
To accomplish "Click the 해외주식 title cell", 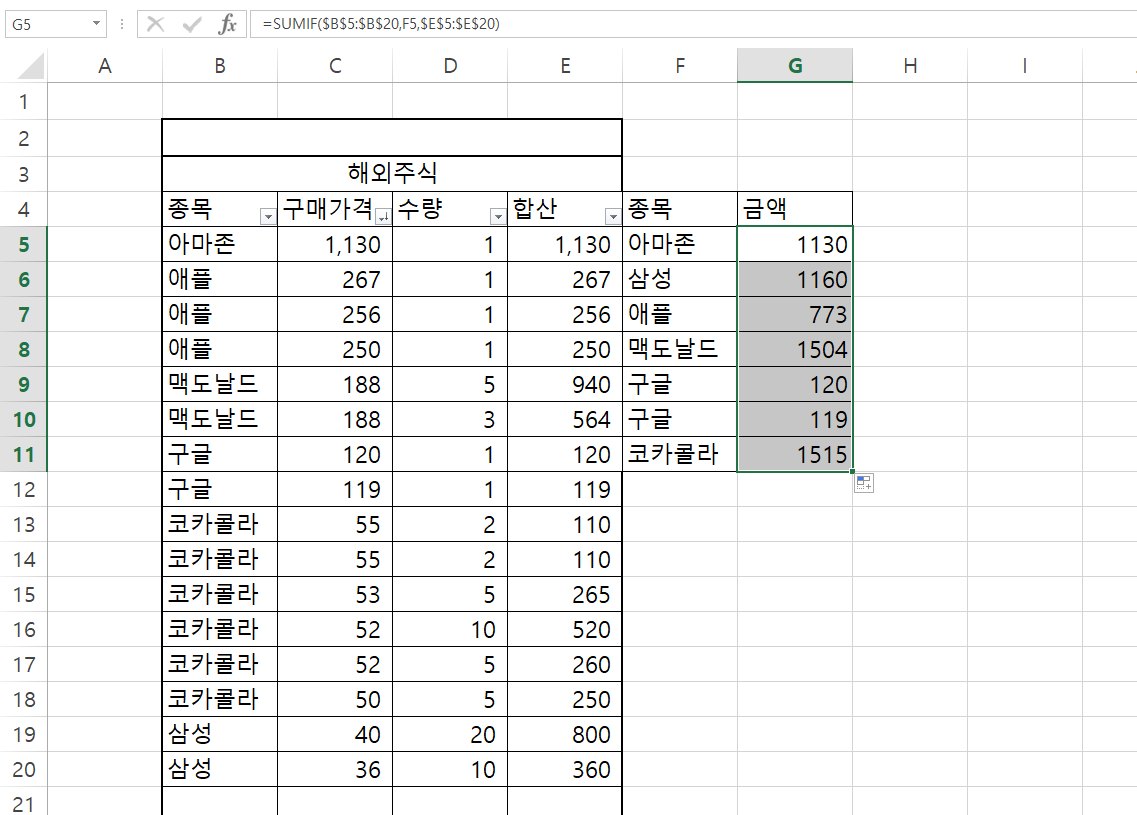I will [x=392, y=173].
